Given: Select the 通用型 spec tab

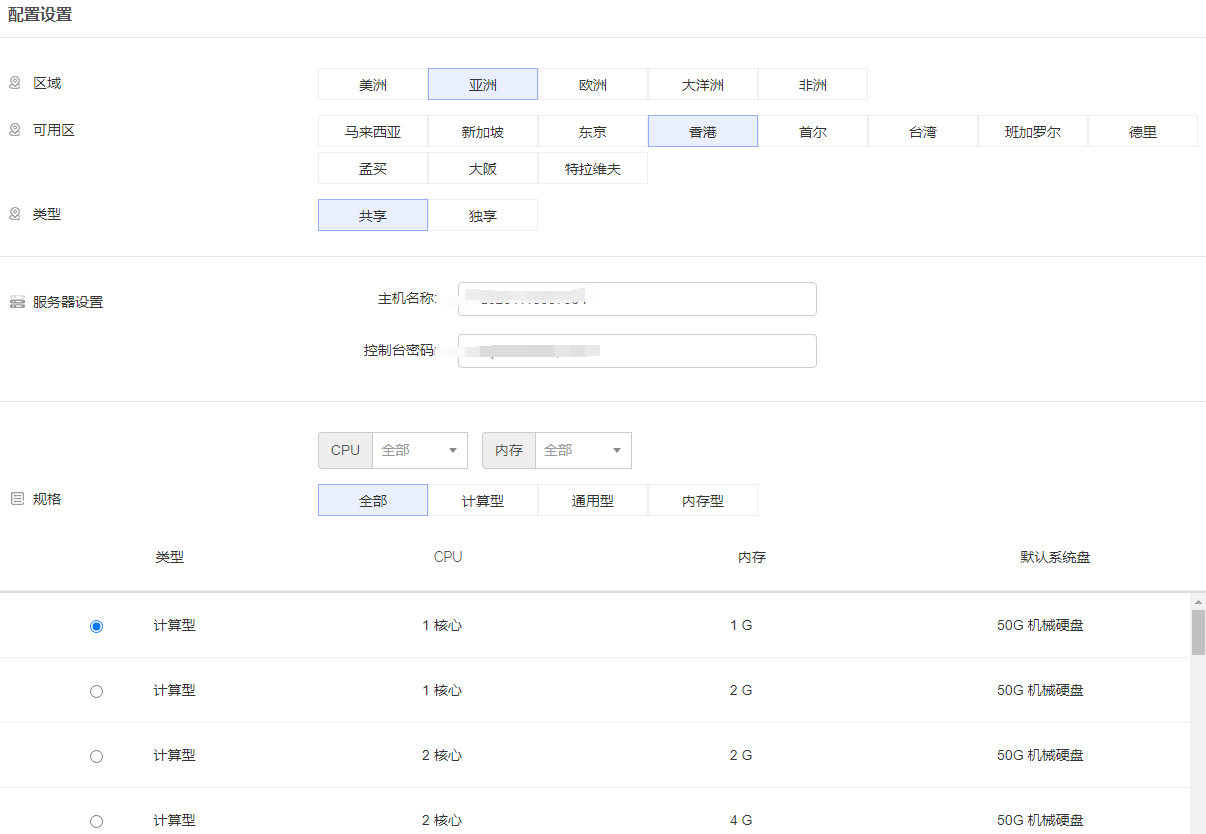Looking at the screenshot, I should pos(593,500).
